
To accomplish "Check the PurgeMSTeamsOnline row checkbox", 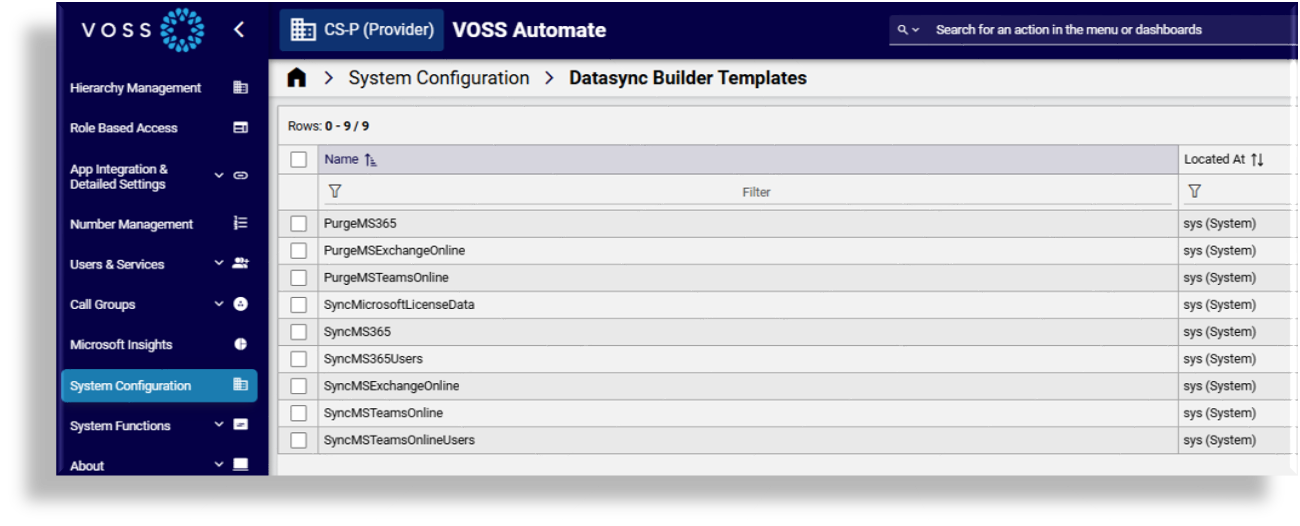I will click(298, 278).
